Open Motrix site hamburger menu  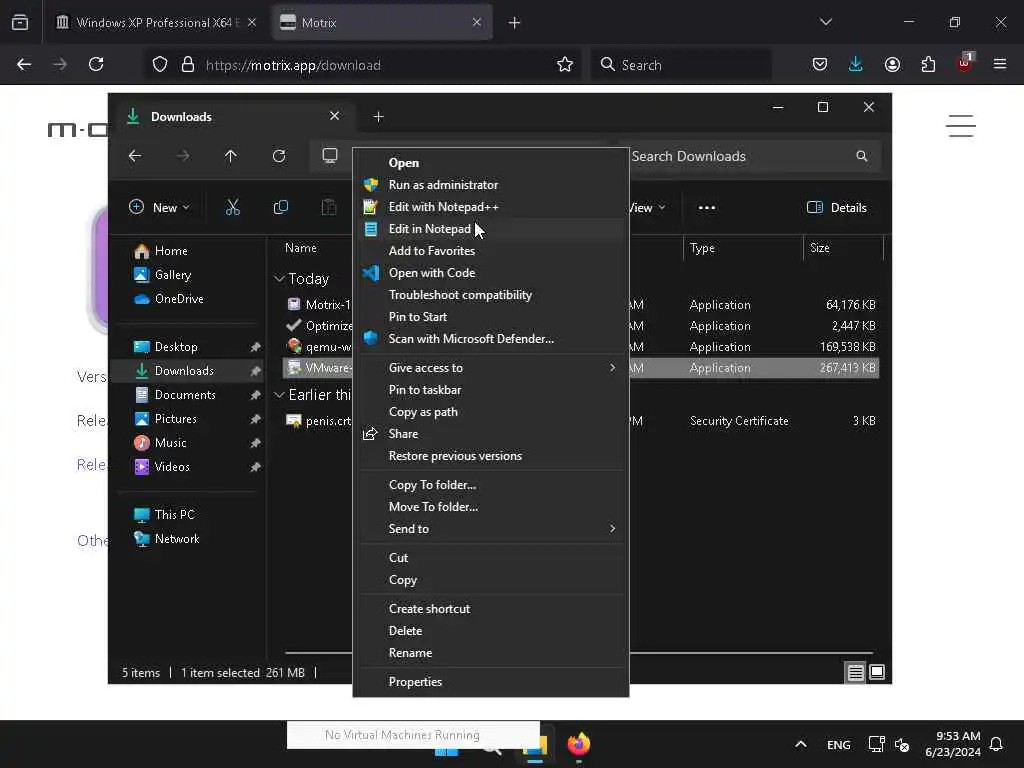click(x=961, y=126)
